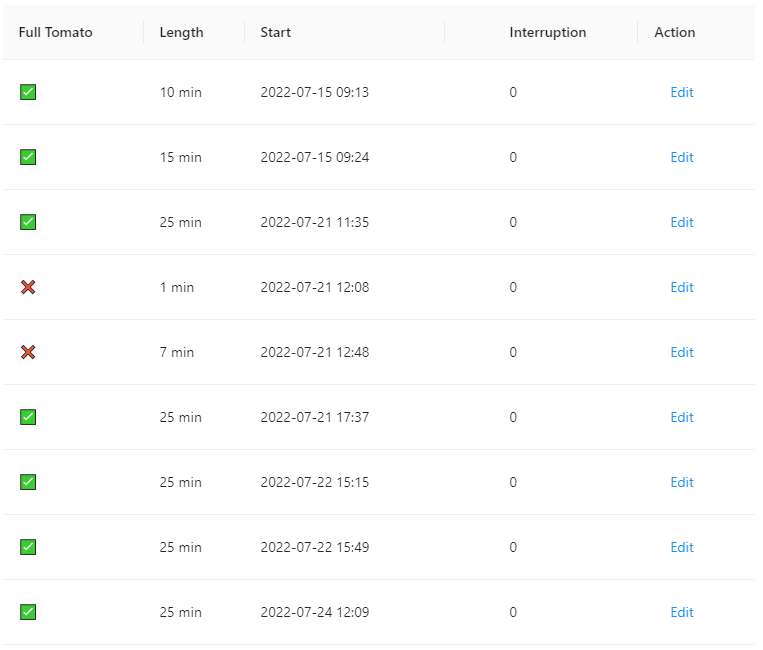This screenshot has width=763, height=650.
Task: Select the '10 min' length cell
Action: 181,92
